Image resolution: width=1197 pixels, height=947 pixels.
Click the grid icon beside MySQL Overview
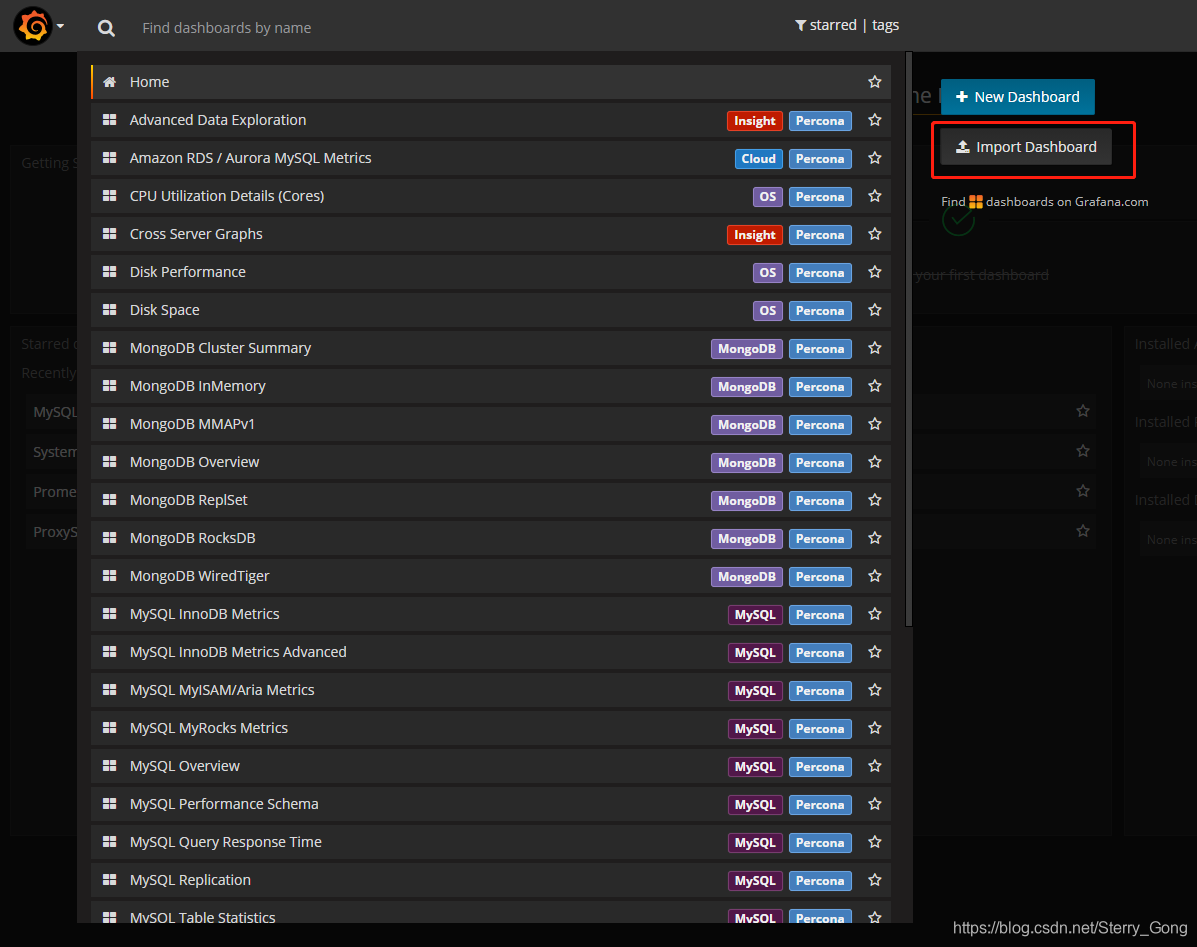[x=109, y=765]
